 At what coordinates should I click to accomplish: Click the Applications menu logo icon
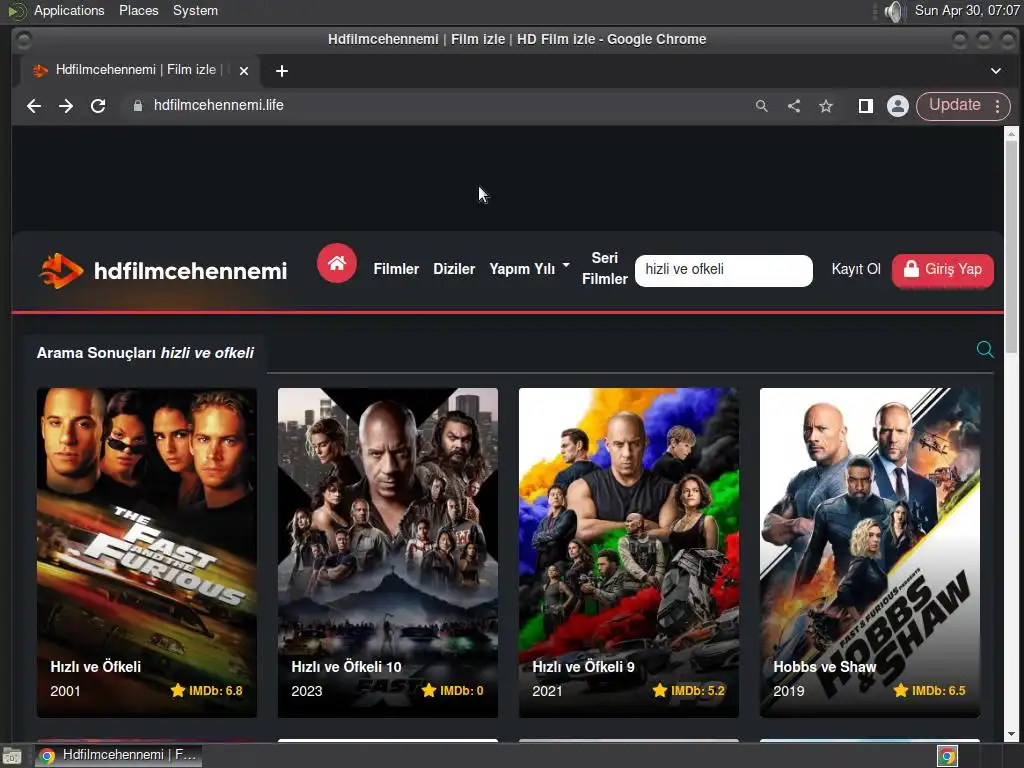tap(16, 11)
